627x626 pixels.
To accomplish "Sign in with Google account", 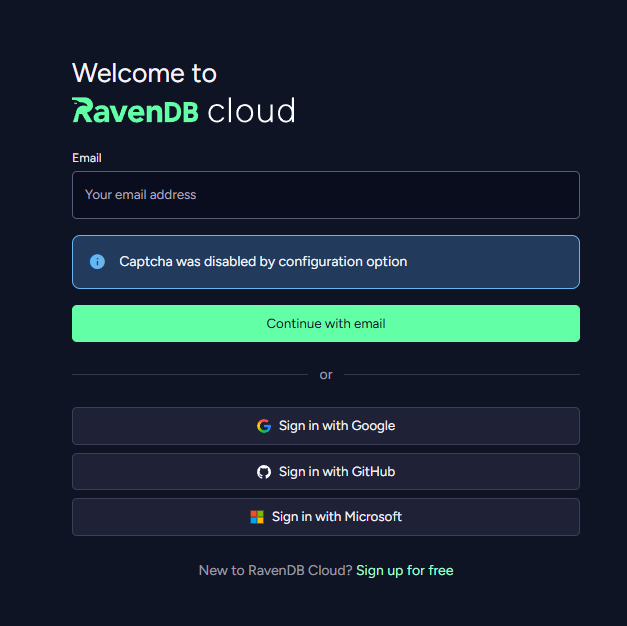I will 325,426.
